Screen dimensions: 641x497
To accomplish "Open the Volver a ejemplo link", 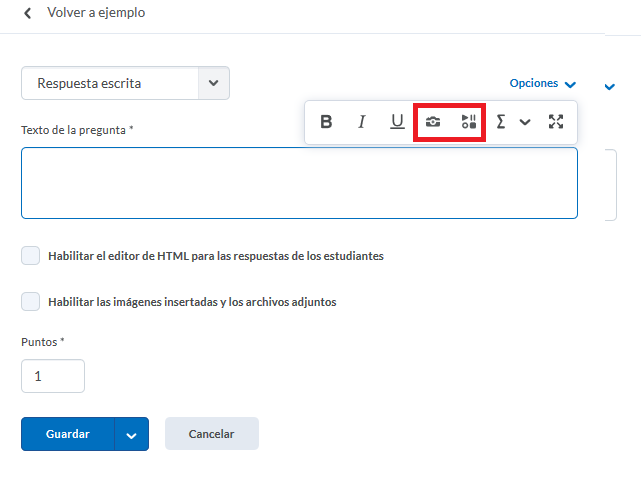I will (x=96, y=13).
